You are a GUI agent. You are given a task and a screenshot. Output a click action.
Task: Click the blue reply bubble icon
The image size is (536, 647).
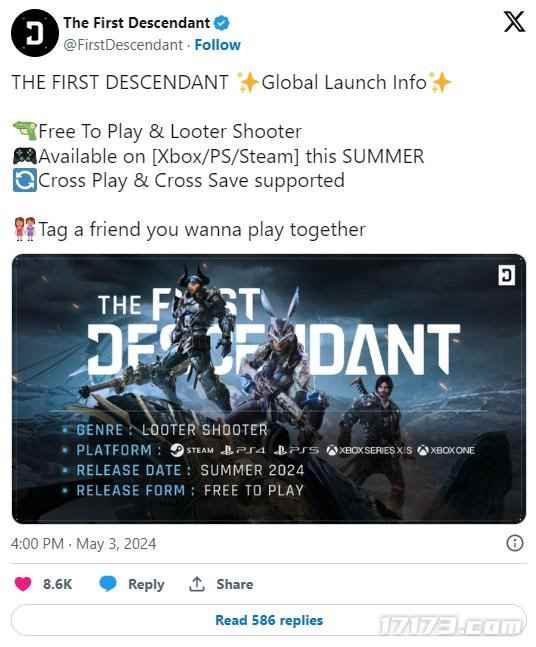coord(108,584)
